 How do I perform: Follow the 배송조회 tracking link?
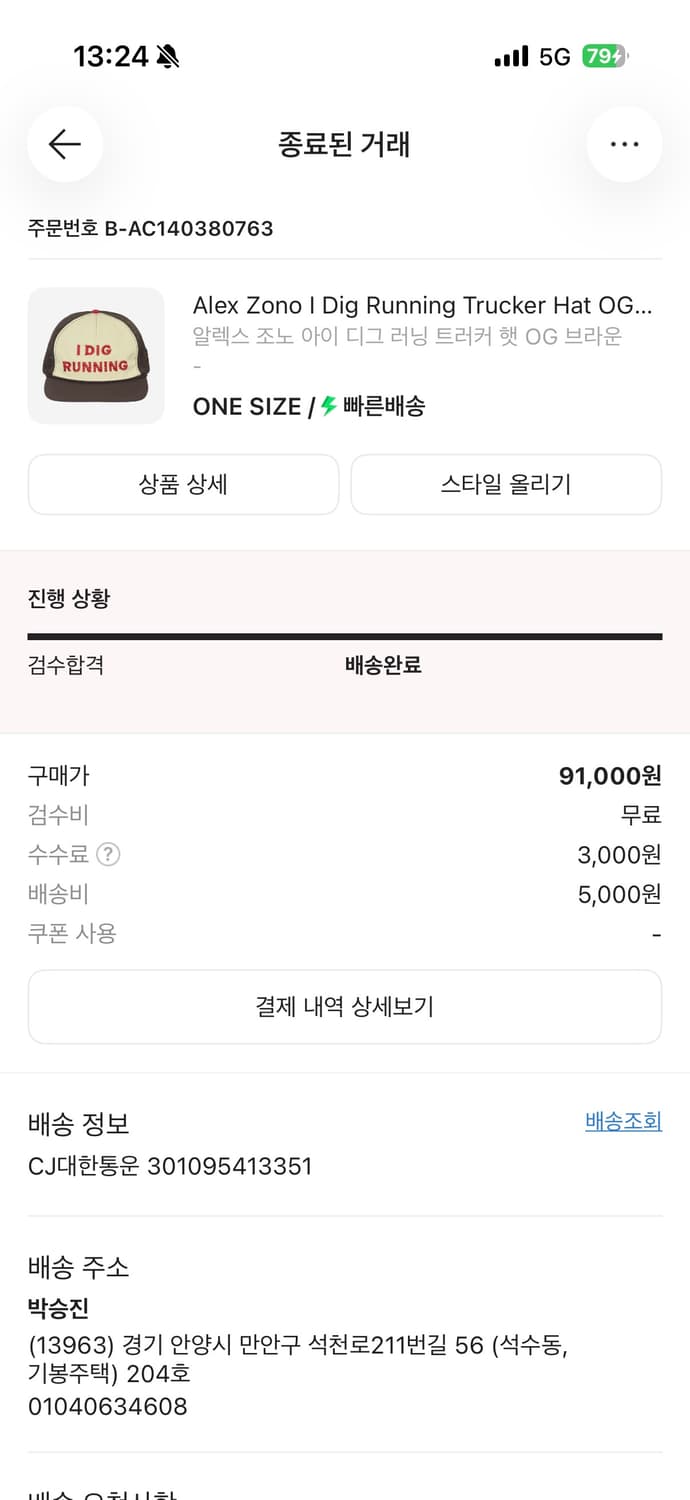[x=623, y=1121]
